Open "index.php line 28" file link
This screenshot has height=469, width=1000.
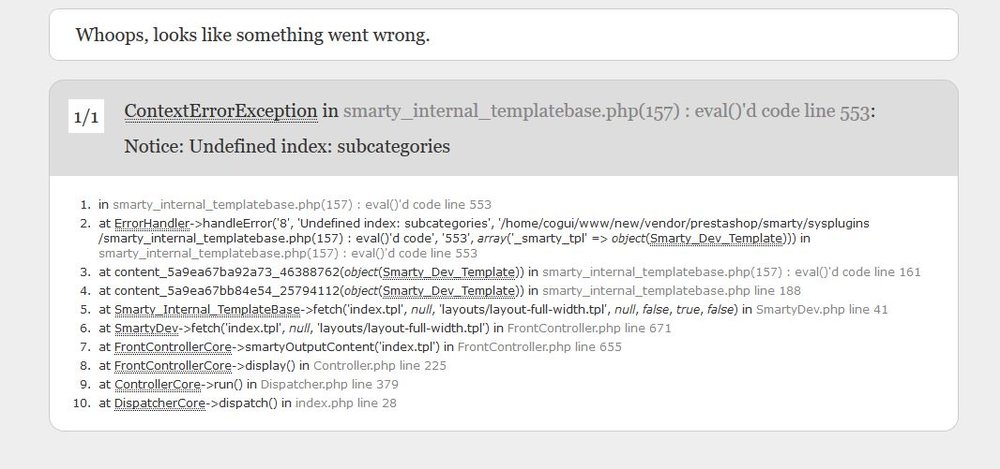tap(346, 403)
